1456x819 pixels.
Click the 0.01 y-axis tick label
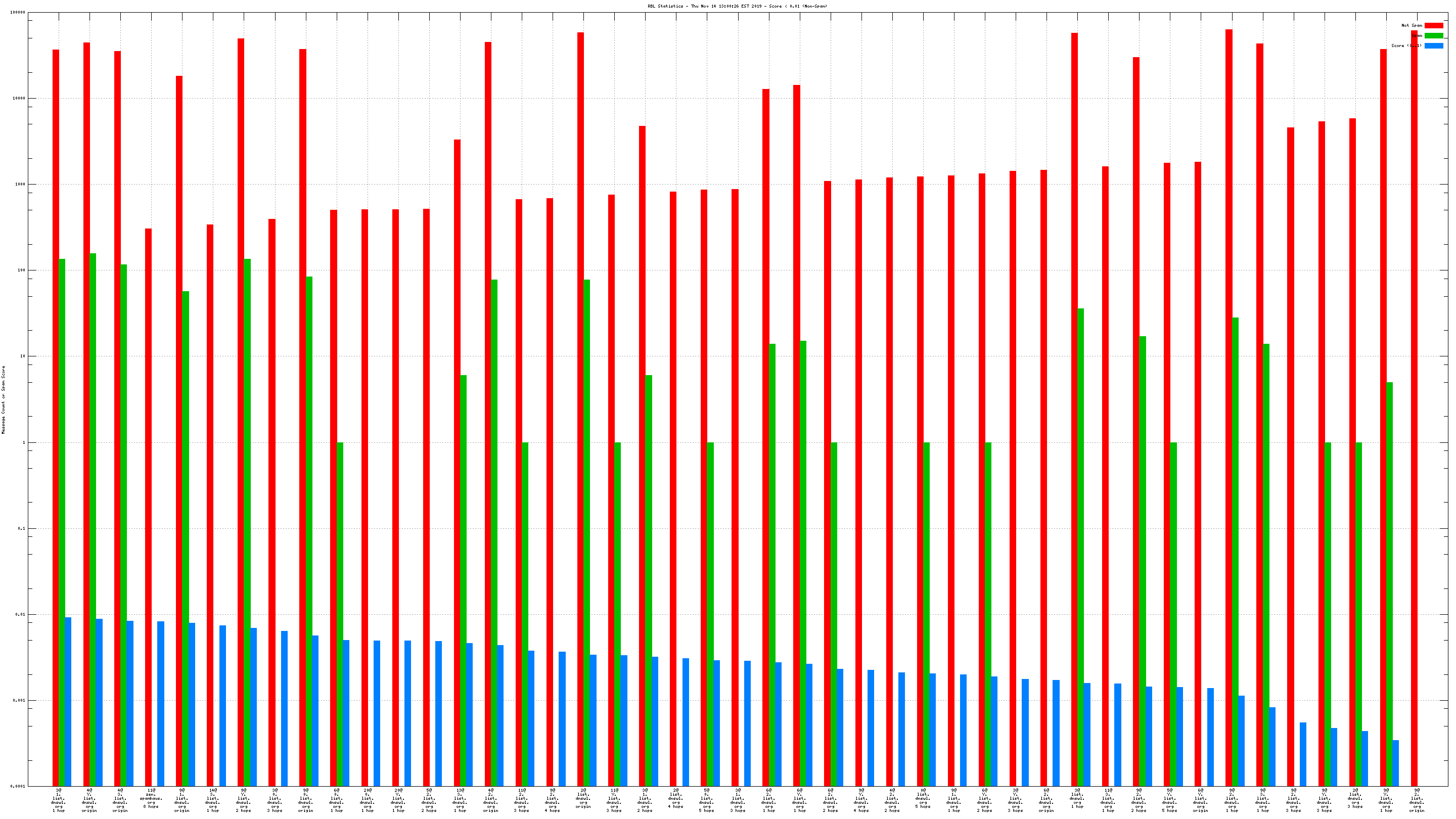coord(20,614)
